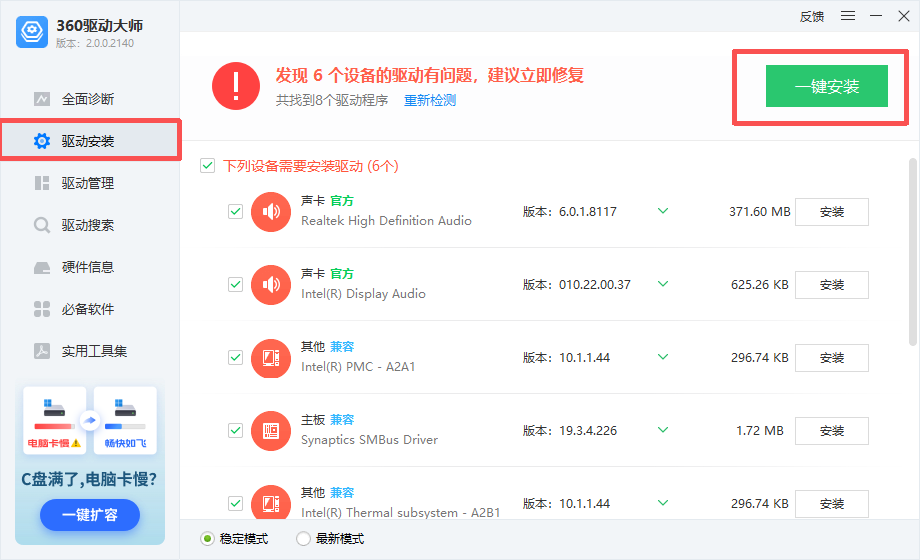Click the Intel(R) Display Audio speaker icon

(x=270, y=285)
